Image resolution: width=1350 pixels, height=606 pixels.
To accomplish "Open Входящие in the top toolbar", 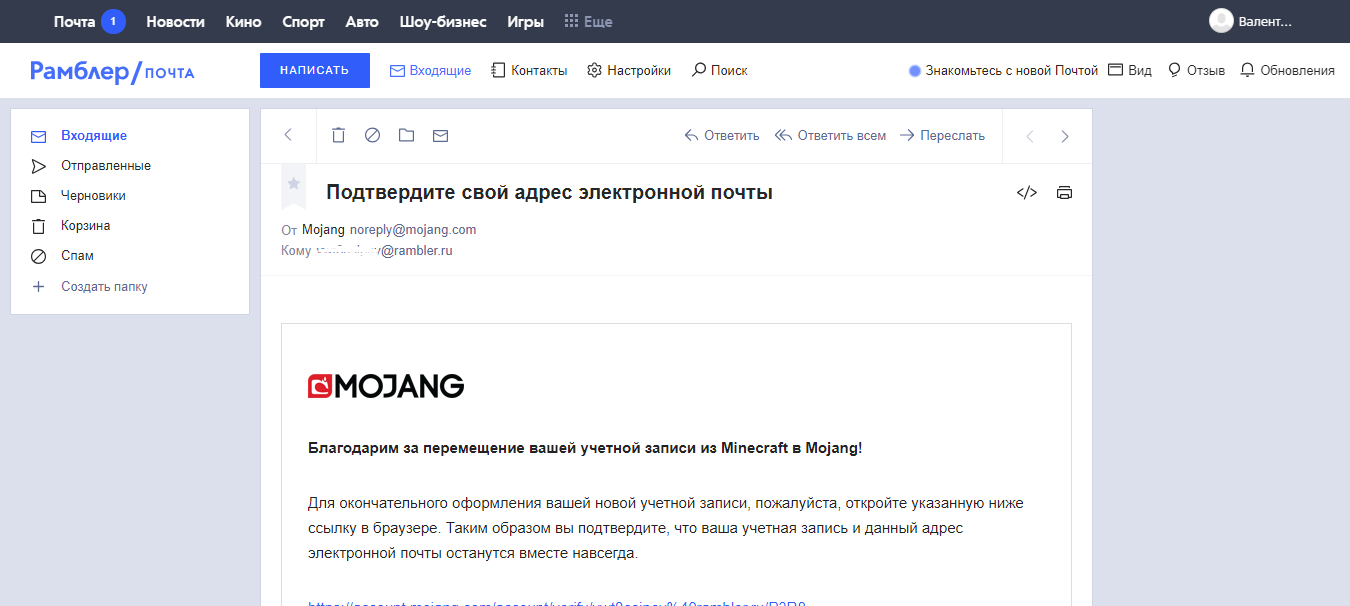I will pyautogui.click(x=430, y=71).
